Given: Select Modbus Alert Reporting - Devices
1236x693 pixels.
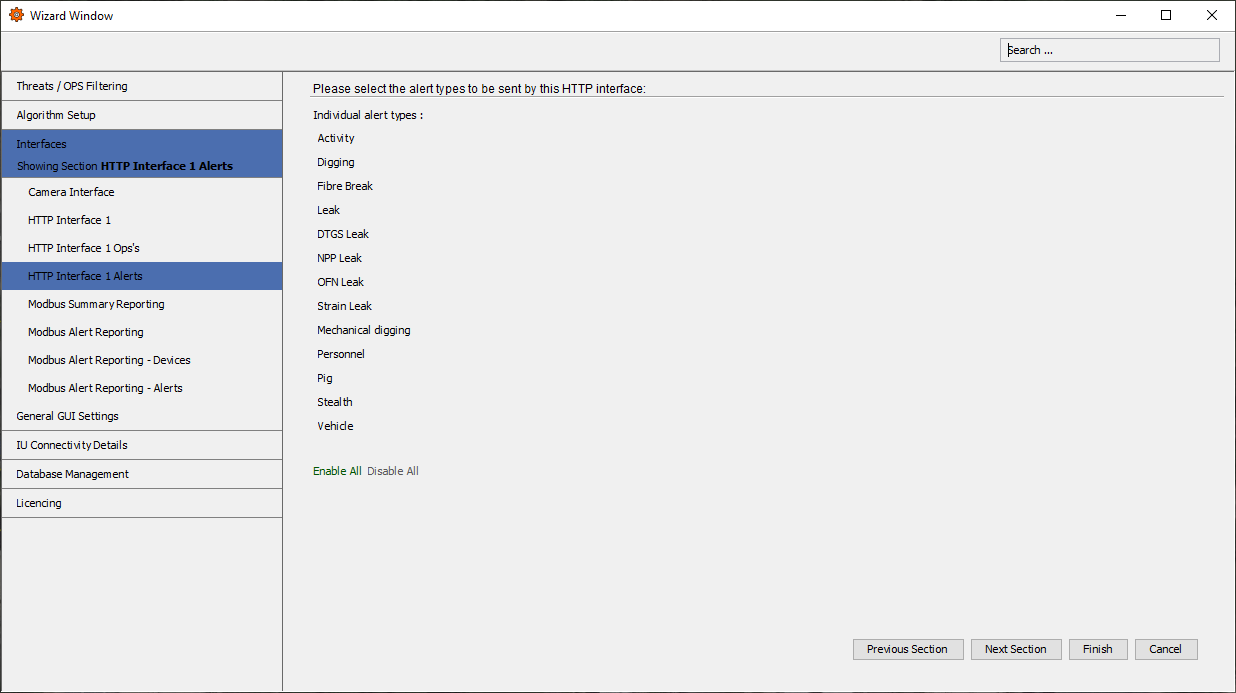Looking at the screenshot, I should coord(109,359).
